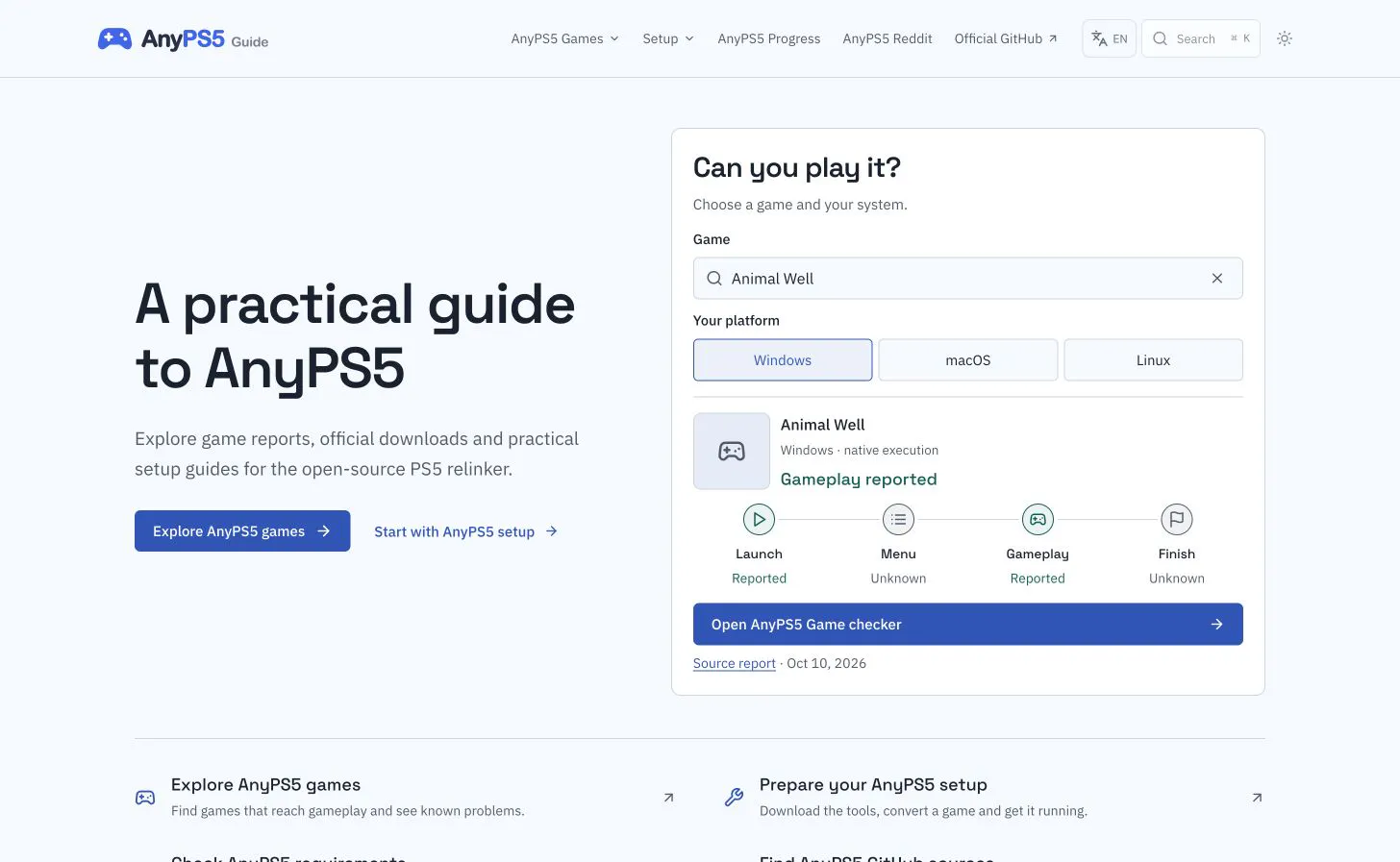Viewport: 1400px width, 862px height.
Task: Expand the Setup dropdown menu
Action: [x=668, y=38]
